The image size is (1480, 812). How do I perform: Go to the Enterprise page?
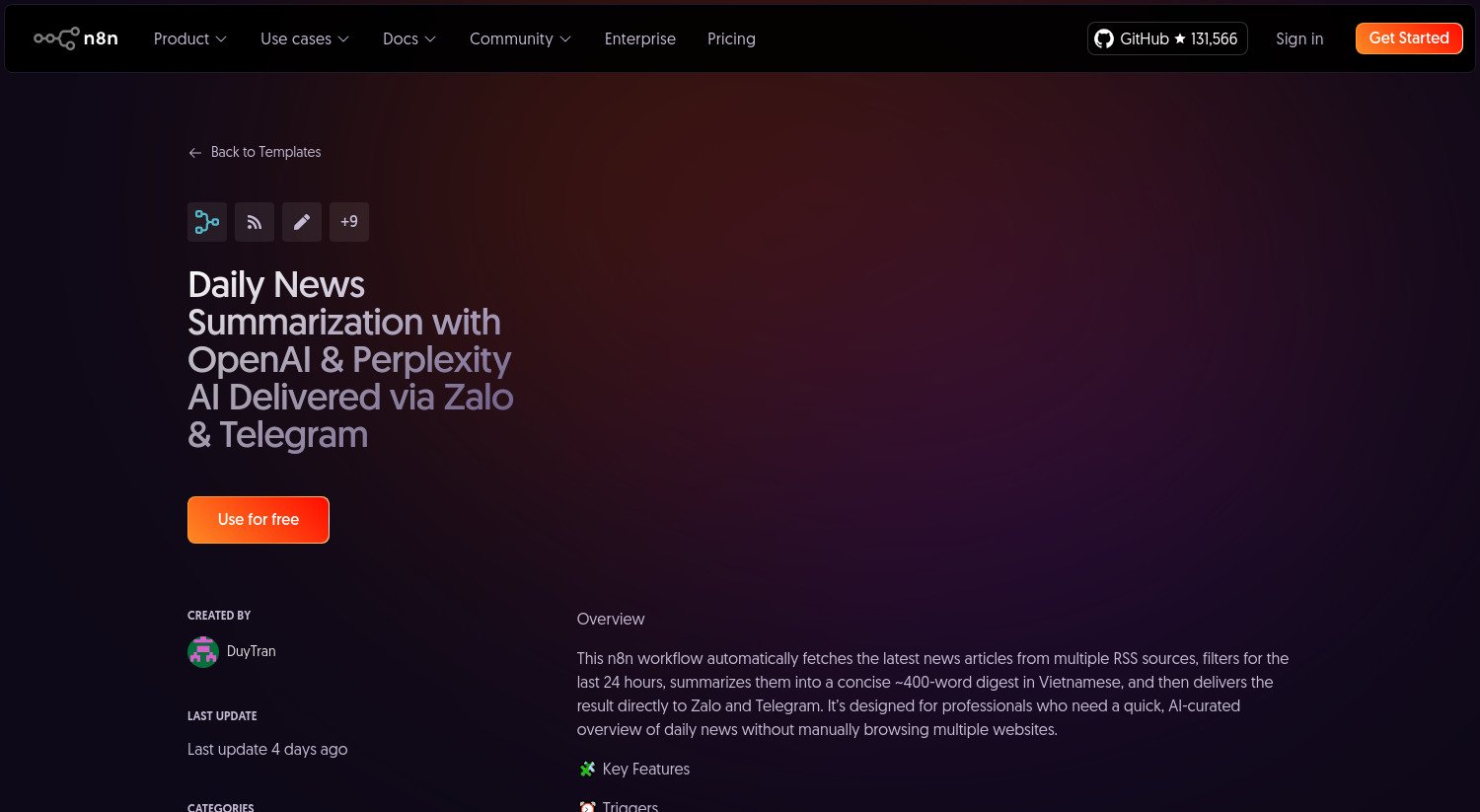pyautogui.click(x=640, y=38)
